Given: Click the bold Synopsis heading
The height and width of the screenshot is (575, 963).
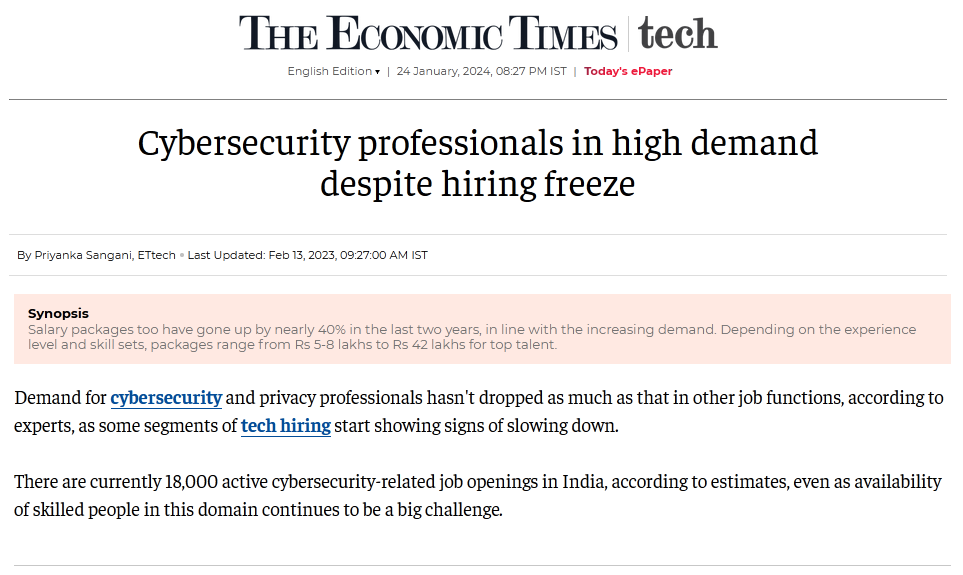Looking at the screenshot, I should click(58, 314).
